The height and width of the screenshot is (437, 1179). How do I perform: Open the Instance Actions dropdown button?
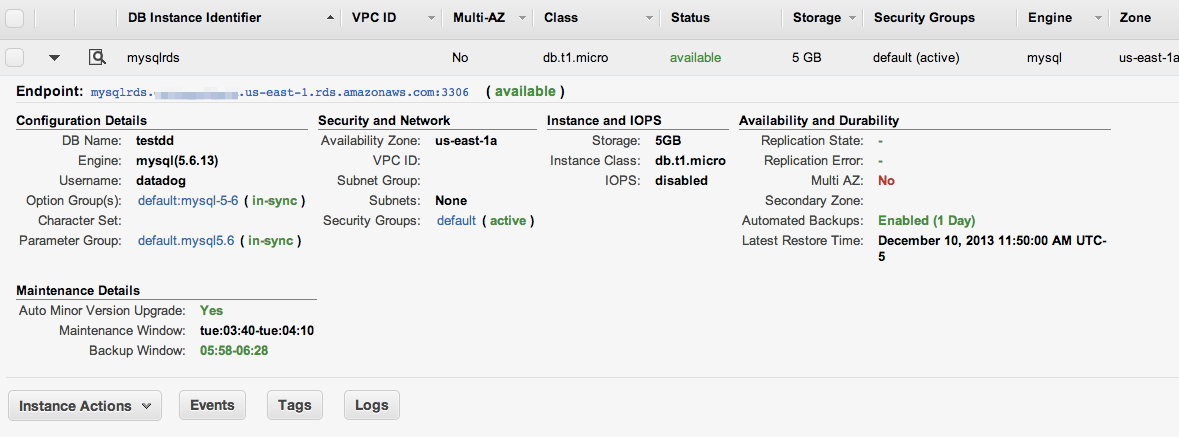[x=85, y=405]
